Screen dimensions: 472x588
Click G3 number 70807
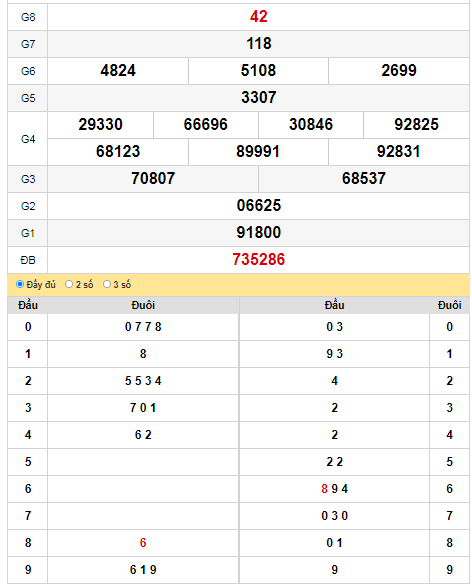153,178
